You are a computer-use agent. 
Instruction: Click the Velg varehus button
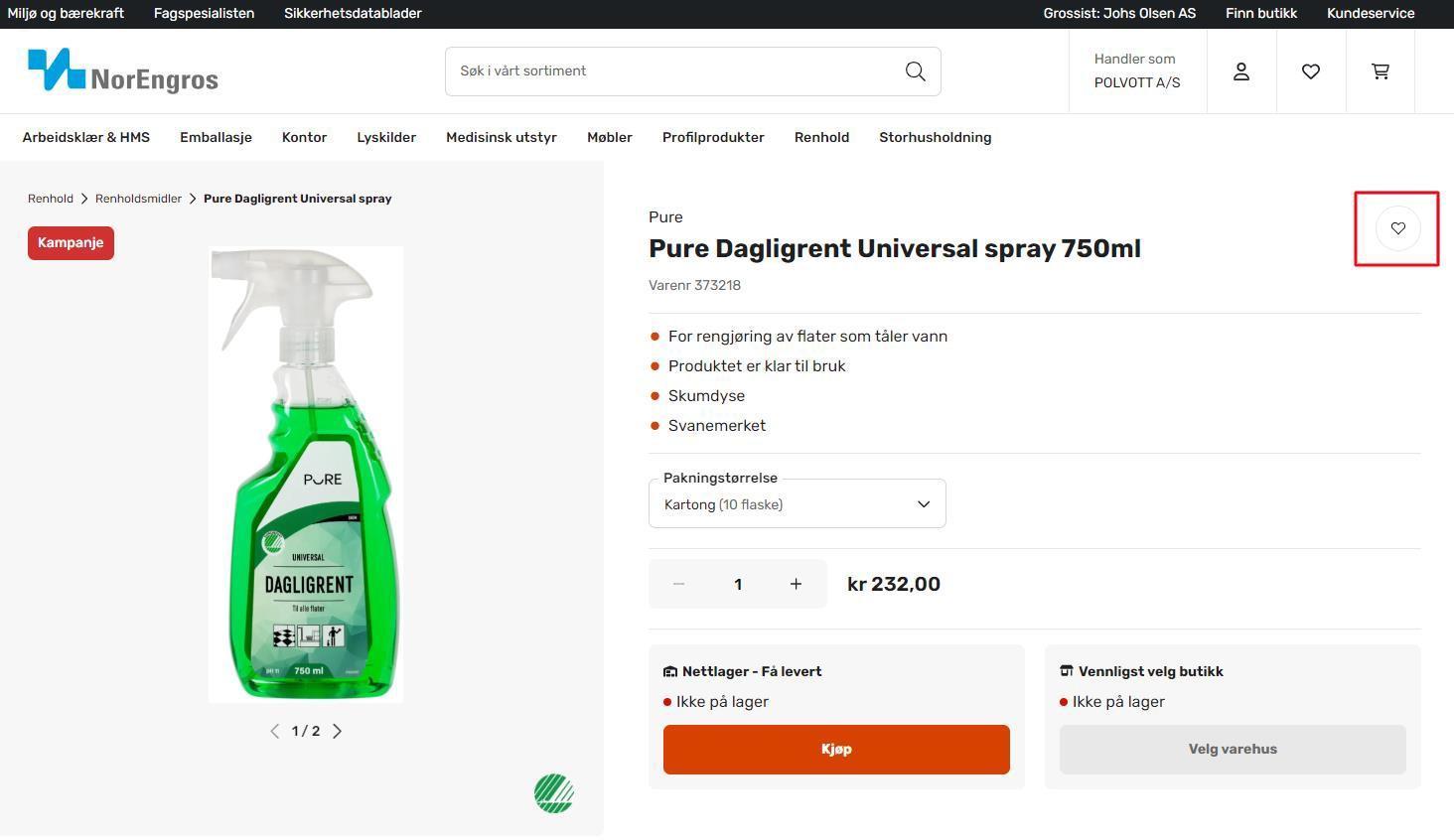coord(1233,750)
